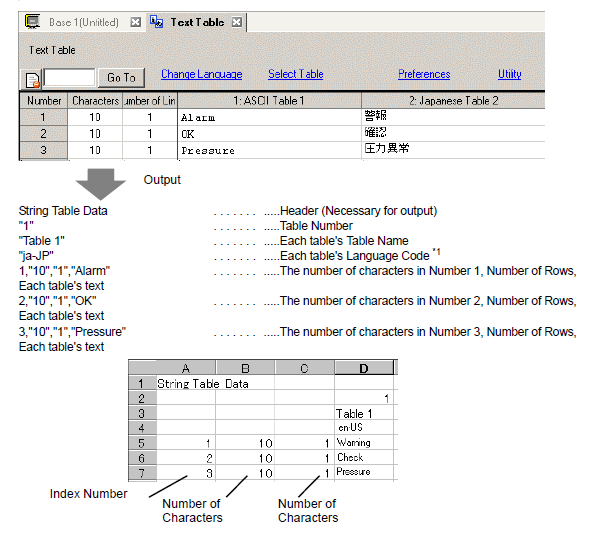Screen dimensions: 603x552
Task: Click the document icon beside Go To field
Action: coord(33,80)
